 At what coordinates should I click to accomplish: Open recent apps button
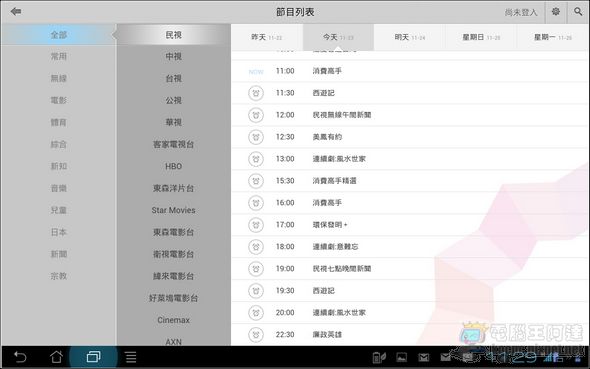93,357
